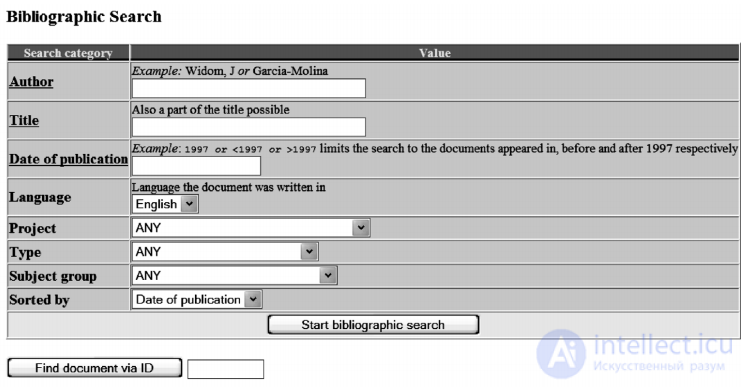Open the Language dropdown showing English
Viewport: 745px width, 387px height.
tap(165, 204)
